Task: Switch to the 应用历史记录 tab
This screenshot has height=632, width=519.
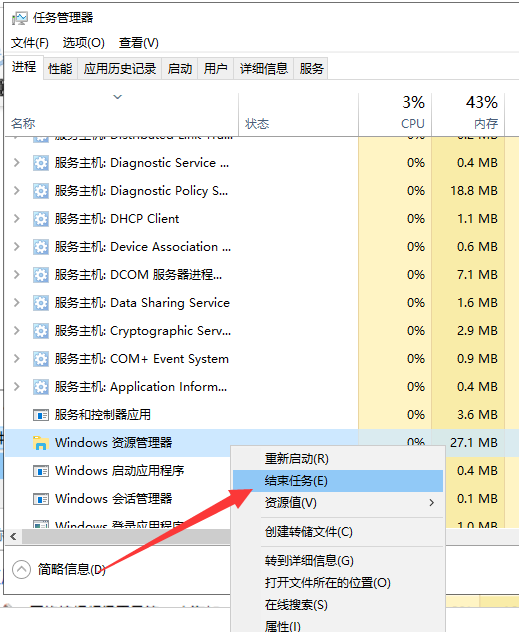Action: 120,69
